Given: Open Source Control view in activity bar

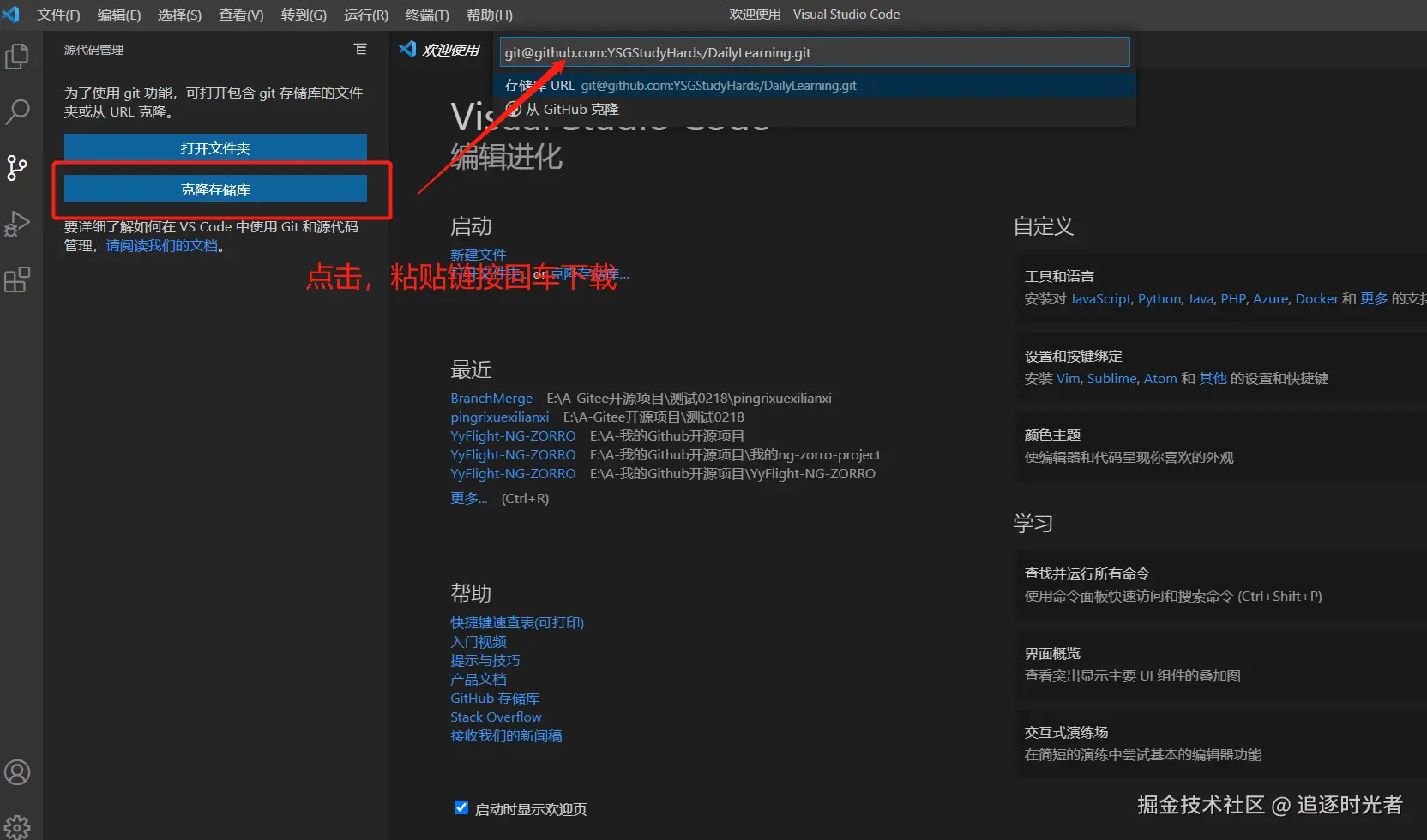Looking at the screenshot, I should [x=17, y=167].
